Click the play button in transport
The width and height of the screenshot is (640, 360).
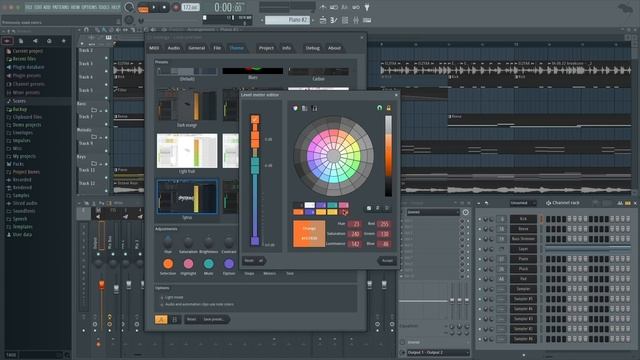(x=154, y=7)
